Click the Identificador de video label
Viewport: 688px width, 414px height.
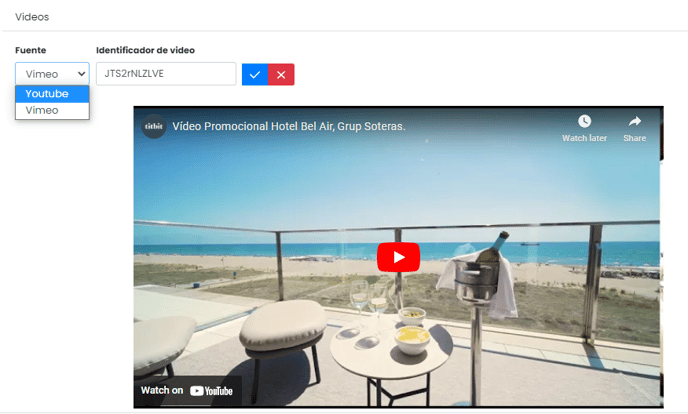click(145, 50)
